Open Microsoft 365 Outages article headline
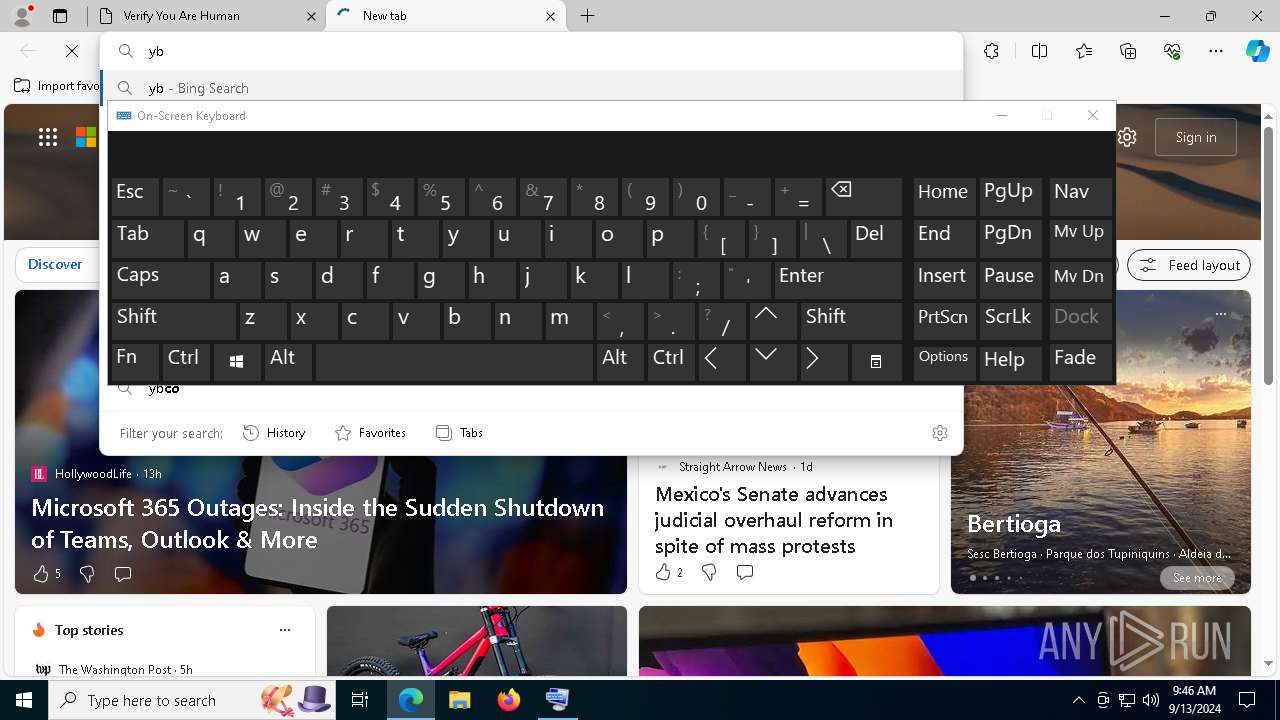Viewport: 1280px width, 720px height. click(318, 523)
